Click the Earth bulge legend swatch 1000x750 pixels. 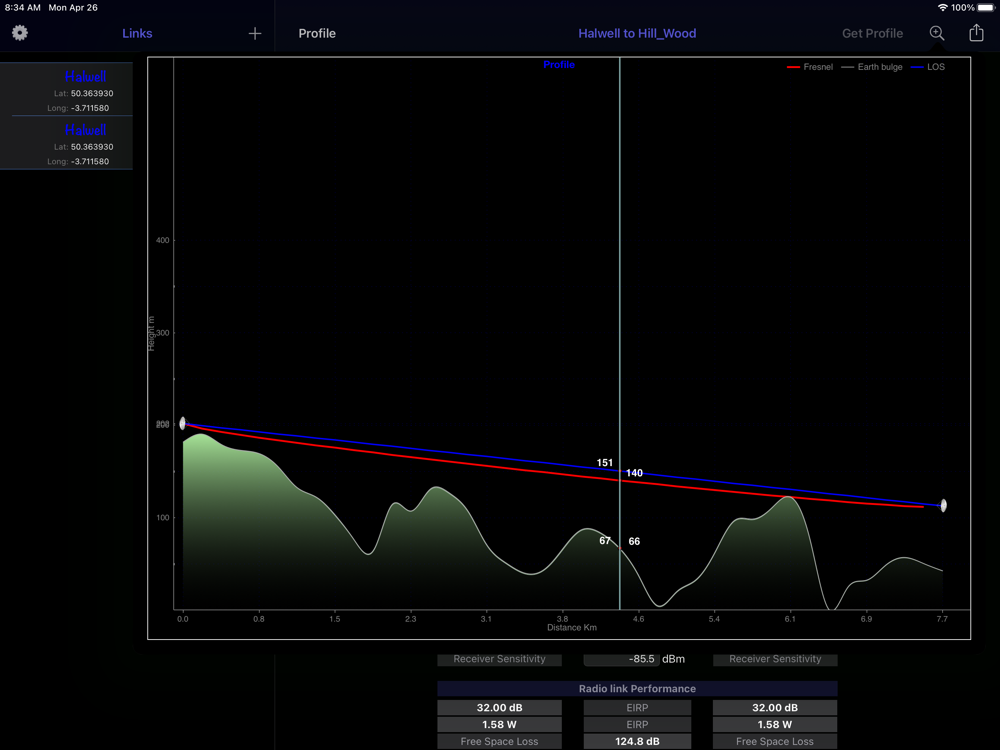pyautogui.click(x=847, y=67)
